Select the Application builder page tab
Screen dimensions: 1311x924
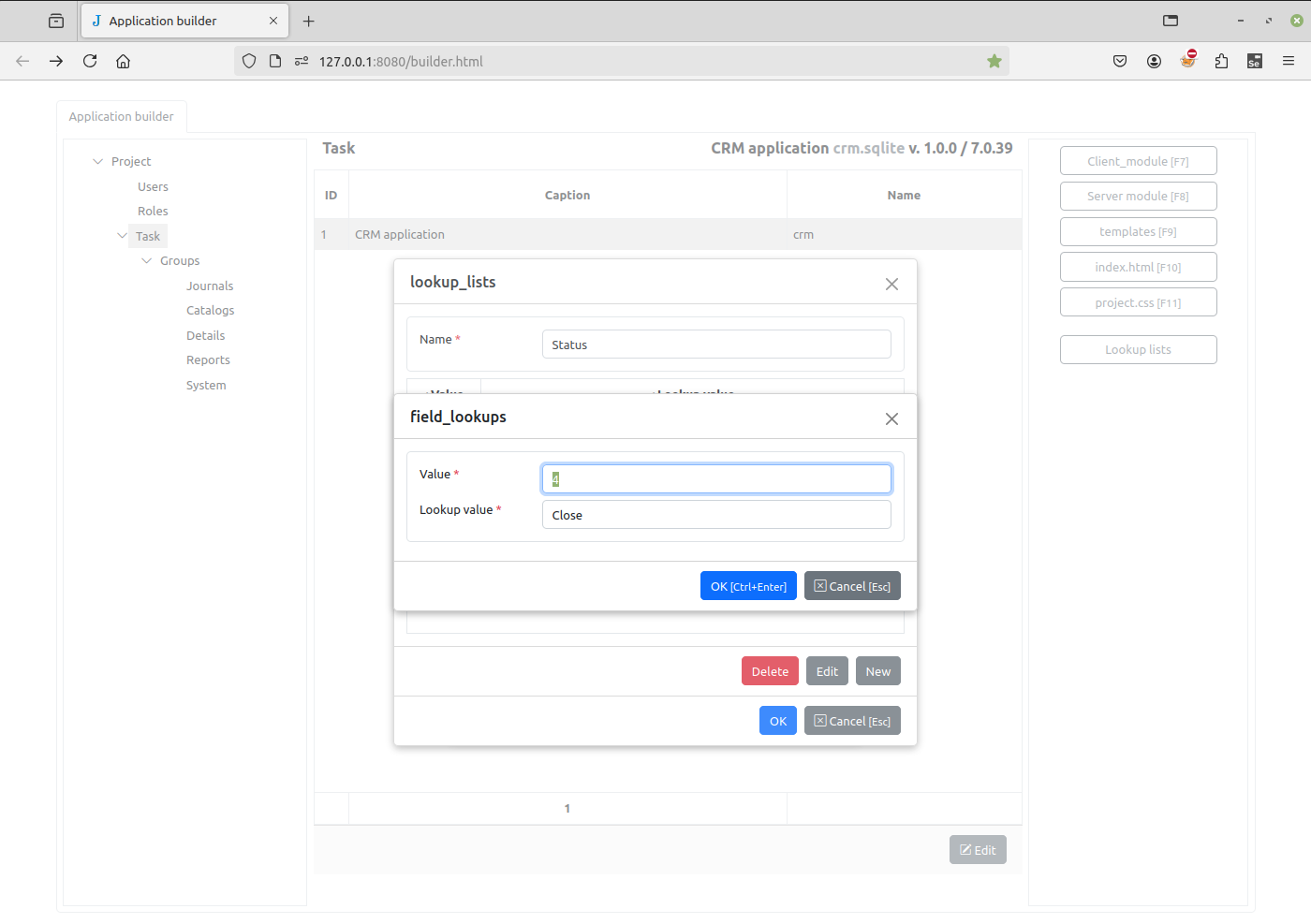point(122,116)
